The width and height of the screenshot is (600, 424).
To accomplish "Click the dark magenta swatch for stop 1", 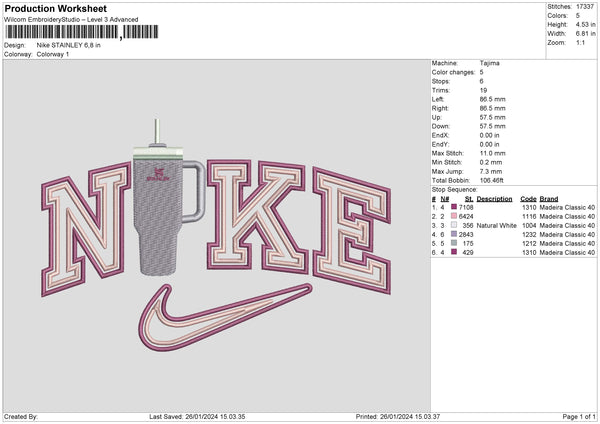I will pyautogui.click(x=454, y=207).
